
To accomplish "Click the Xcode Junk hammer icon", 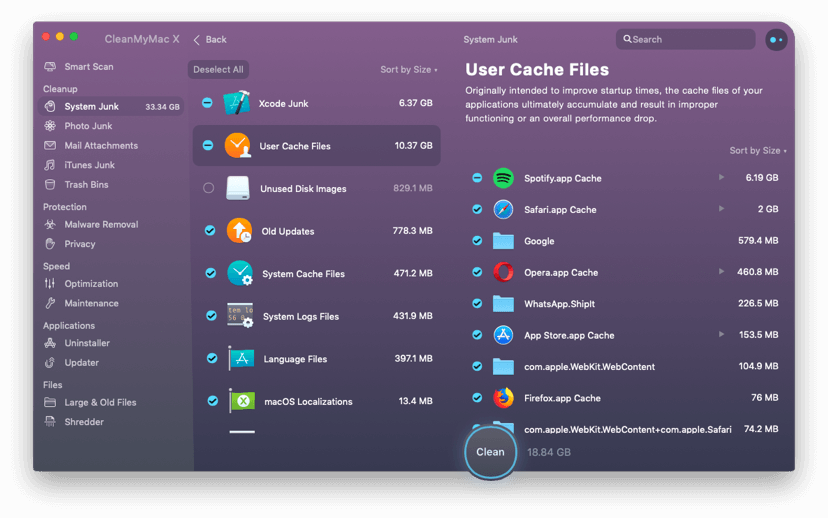I will 237,103.
